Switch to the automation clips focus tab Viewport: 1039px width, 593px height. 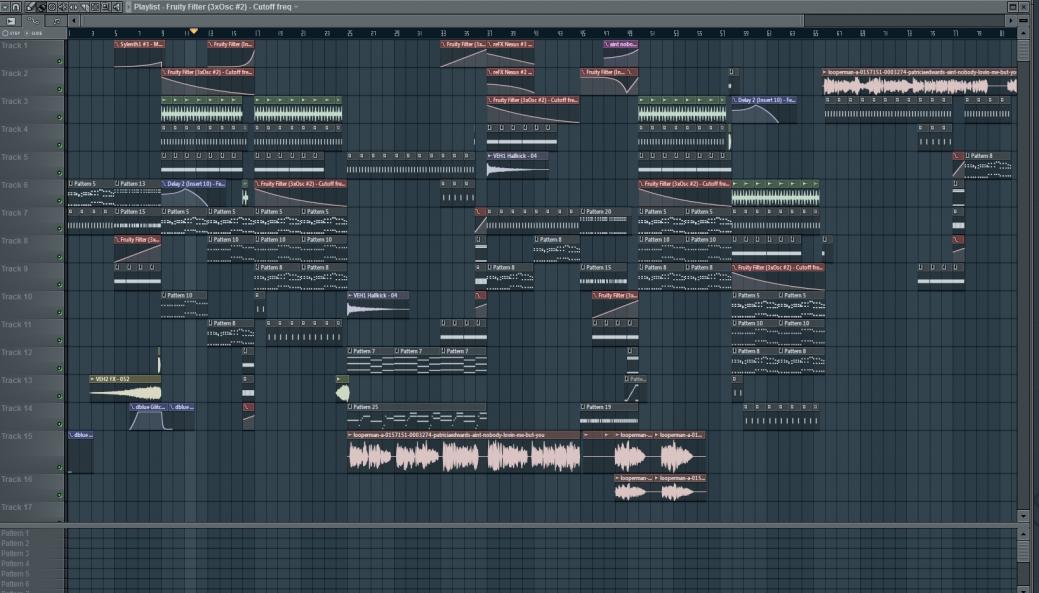pos(33,20)
